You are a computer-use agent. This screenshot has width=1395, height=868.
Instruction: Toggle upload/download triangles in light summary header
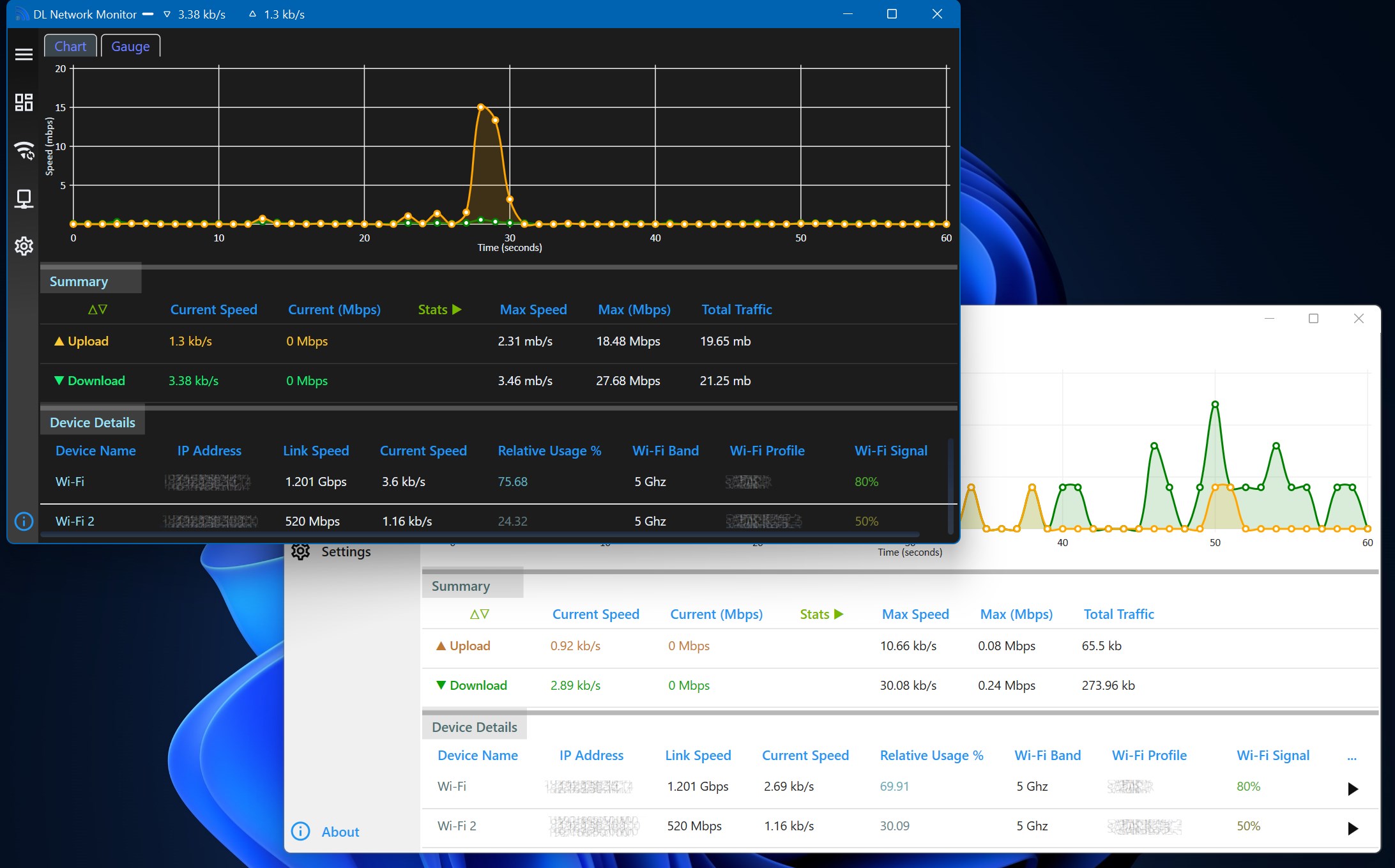point(479,614)
